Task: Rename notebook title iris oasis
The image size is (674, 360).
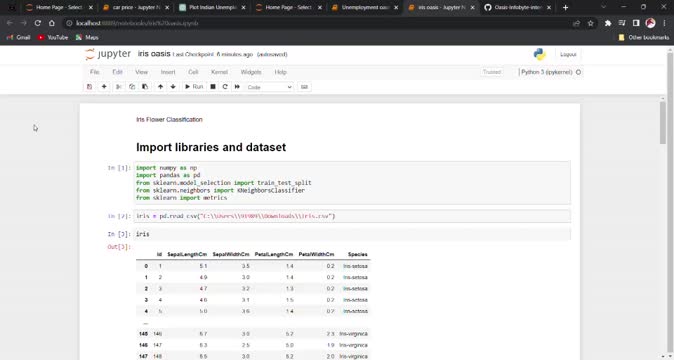Action: (x=154, y=54)
